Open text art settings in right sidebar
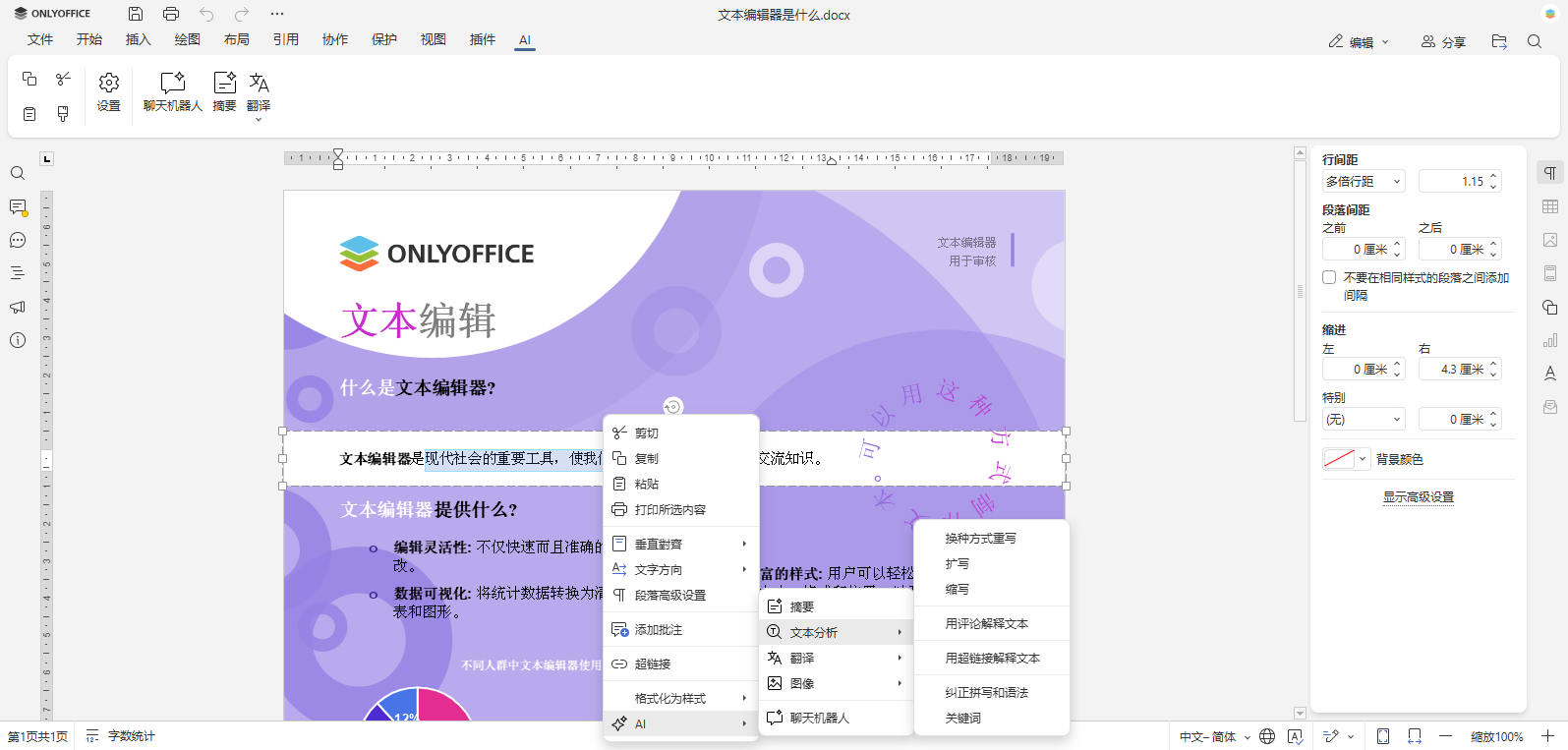The width and height of the screenshot is (1568, 750). pyautogui.click(x=1550, y=374)
